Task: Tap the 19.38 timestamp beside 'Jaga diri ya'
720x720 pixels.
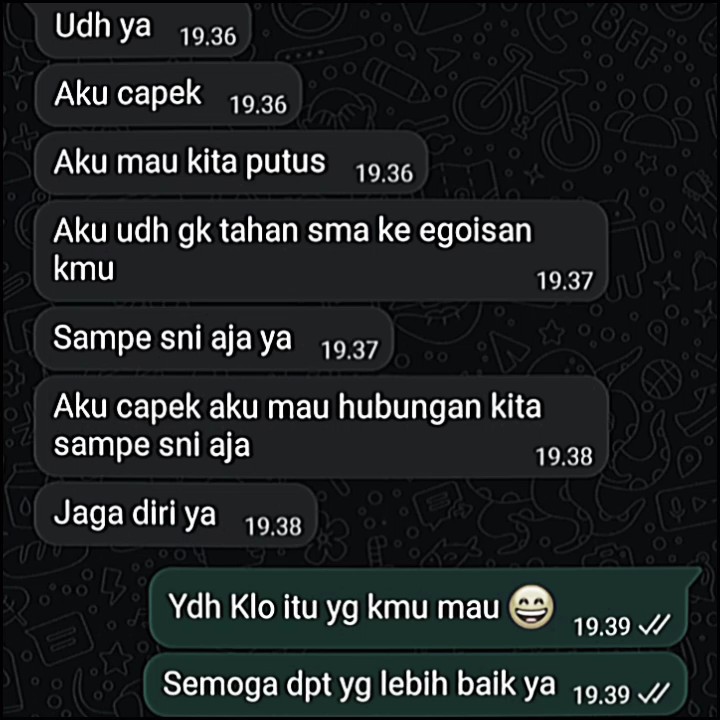Action: (273, 526)
